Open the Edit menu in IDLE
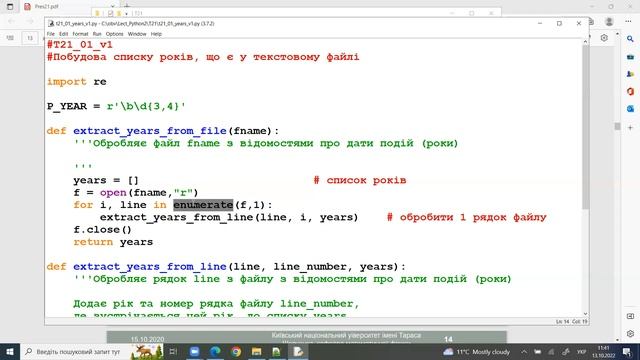Image resolution: width=640 pixels, height=360 pixels. (63, 34)
